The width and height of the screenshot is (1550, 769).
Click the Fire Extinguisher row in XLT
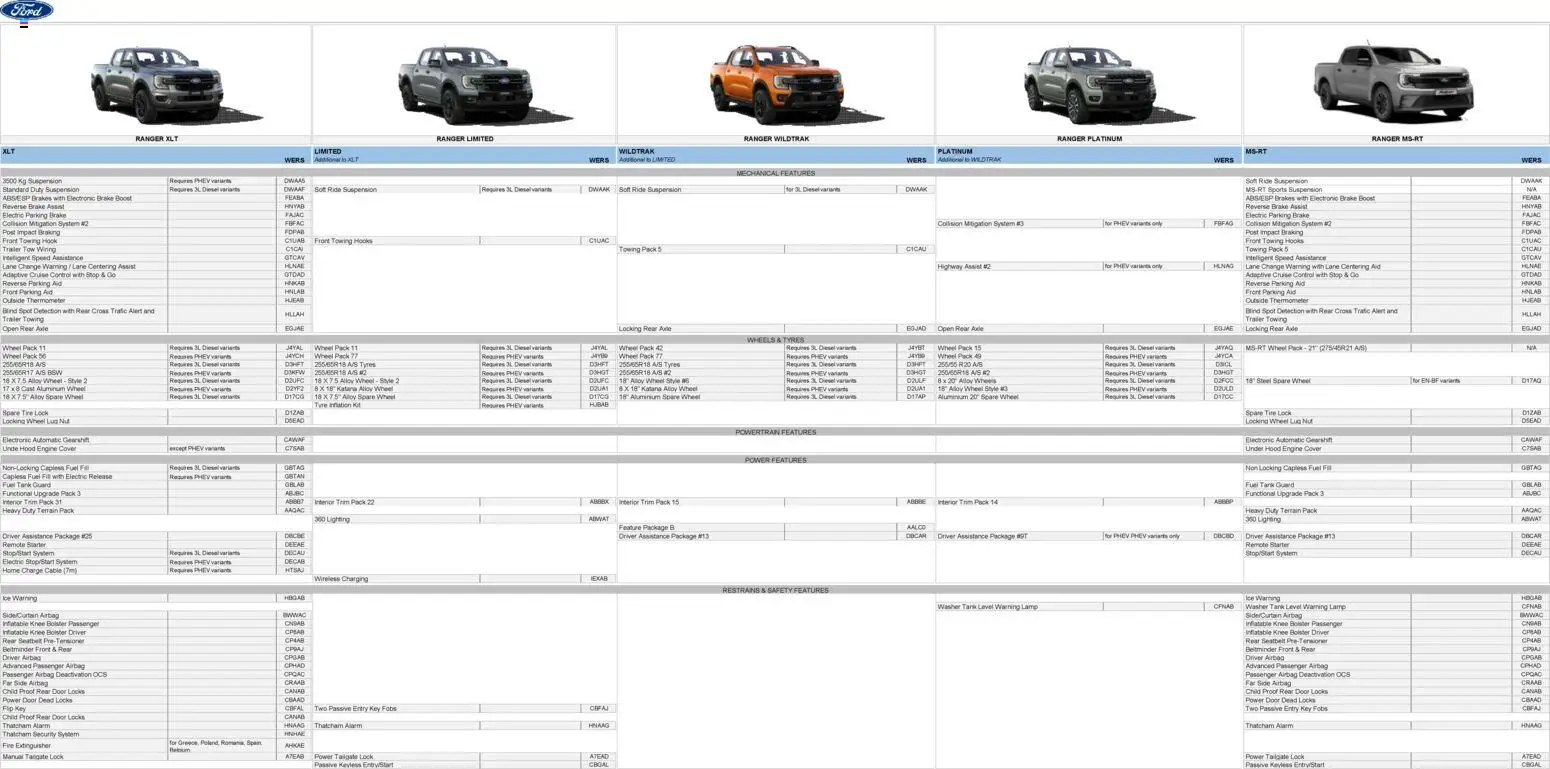[84, 746]
